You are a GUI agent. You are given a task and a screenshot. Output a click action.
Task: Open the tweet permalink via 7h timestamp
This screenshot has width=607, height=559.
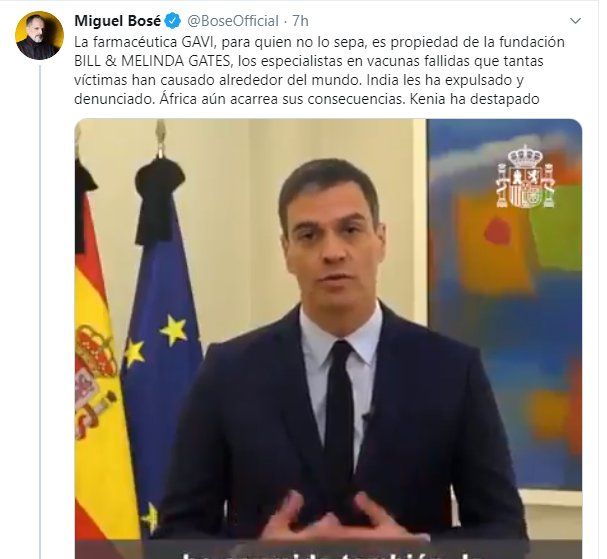click(300, 21)
